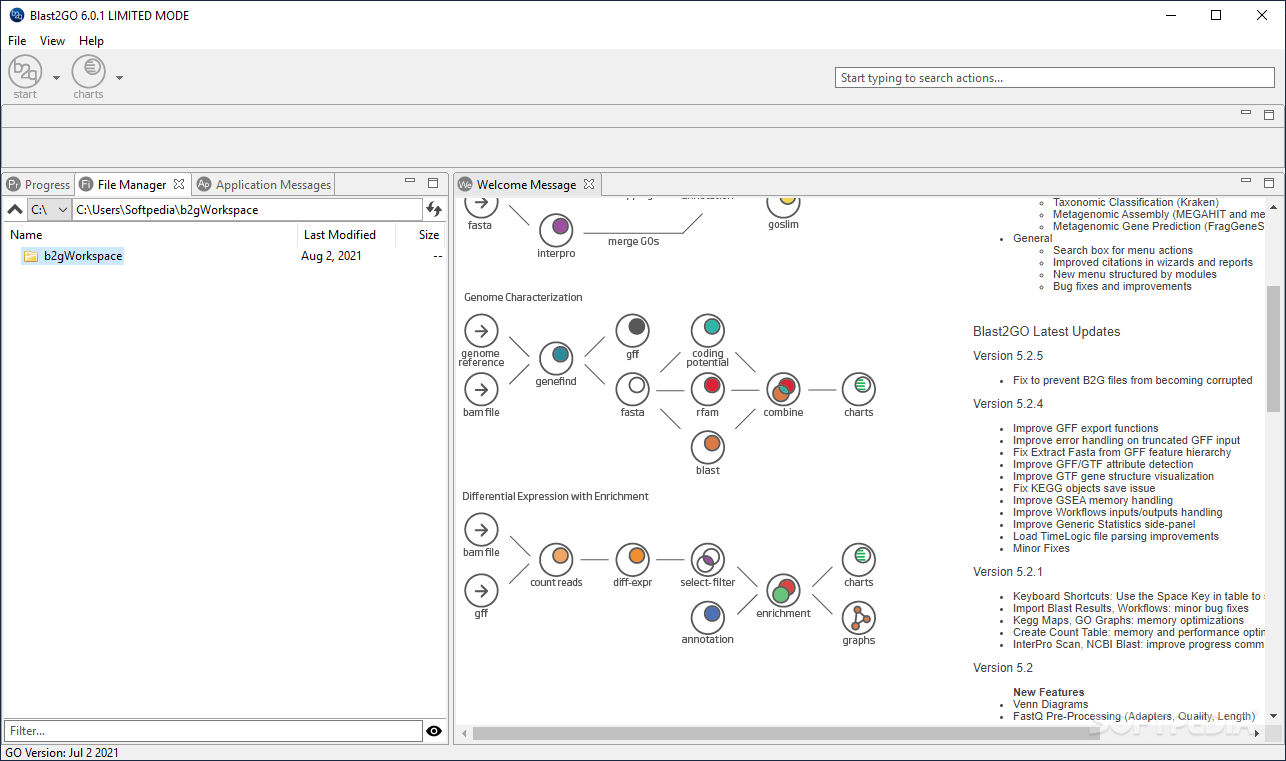Click the charts node after combine
This screenshot has height=761, width=1286.
pos(858,388)
